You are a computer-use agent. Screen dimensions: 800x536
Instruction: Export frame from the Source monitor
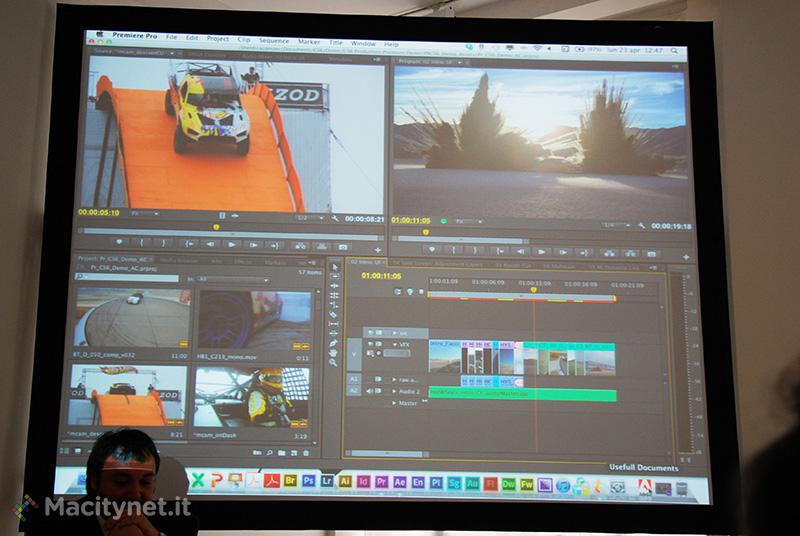coord(343,247)
